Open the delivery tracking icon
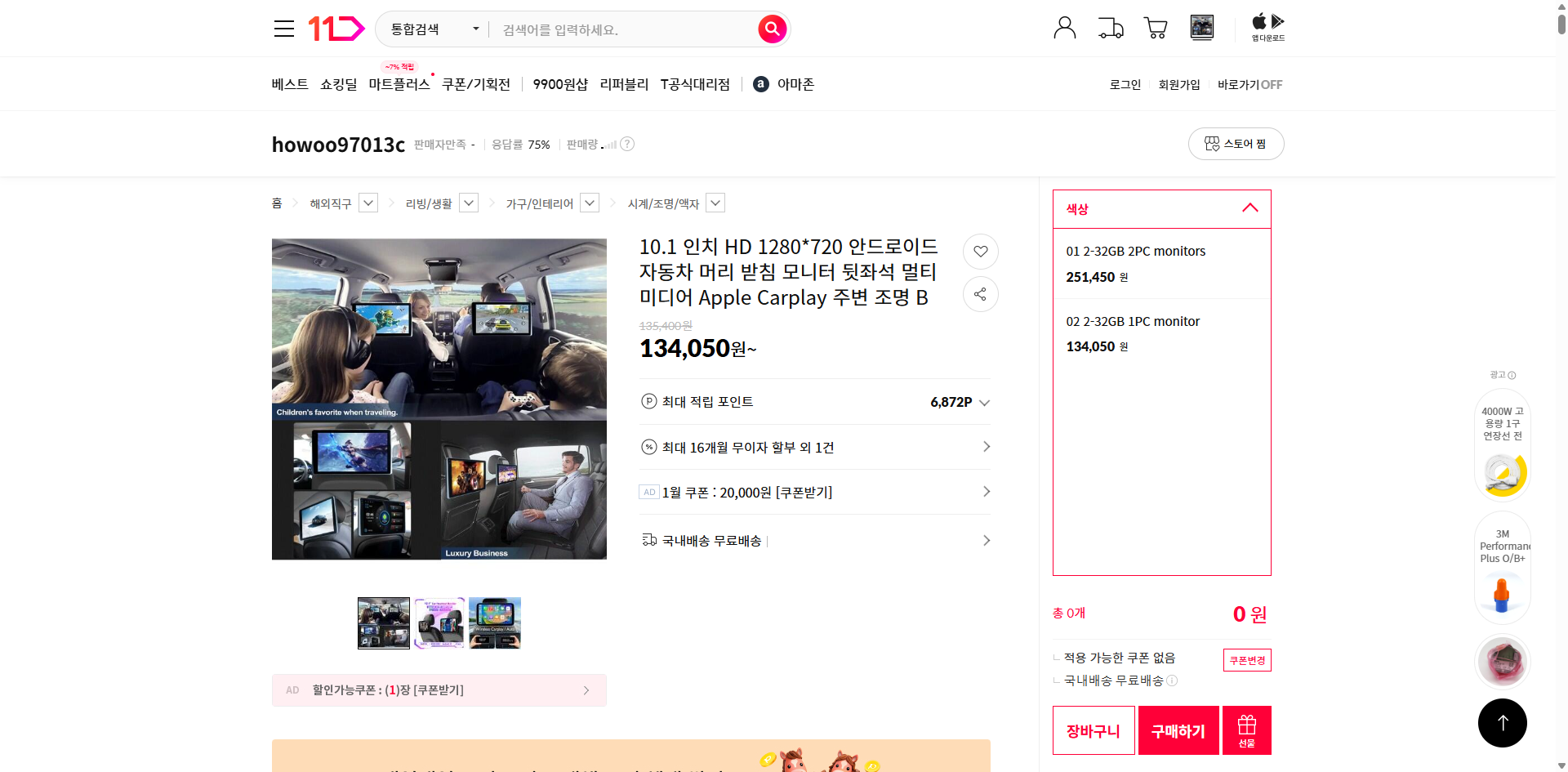The image size is (1568, 772). pos(1110,27)
